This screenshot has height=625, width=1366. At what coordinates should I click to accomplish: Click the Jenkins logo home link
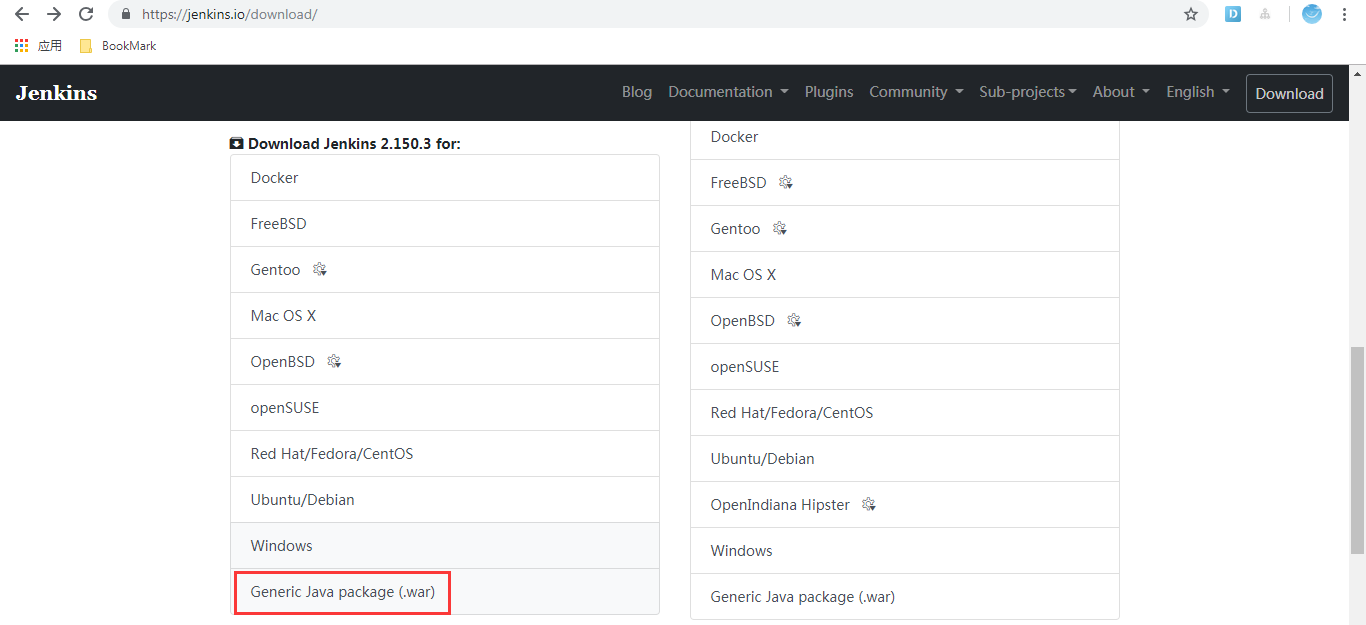pyautogui.click(x=56, y=93)
